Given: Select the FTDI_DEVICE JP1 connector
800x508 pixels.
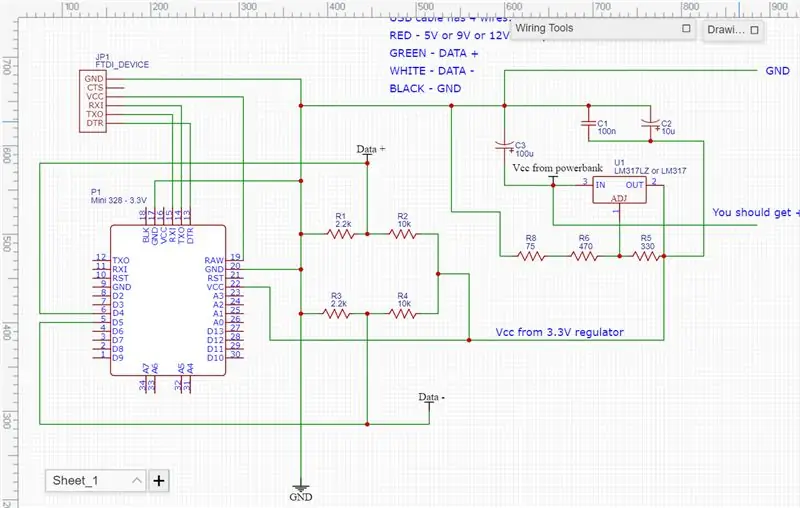Looking at the screenshot, I should pyautogui.click(x=93, y=101).
